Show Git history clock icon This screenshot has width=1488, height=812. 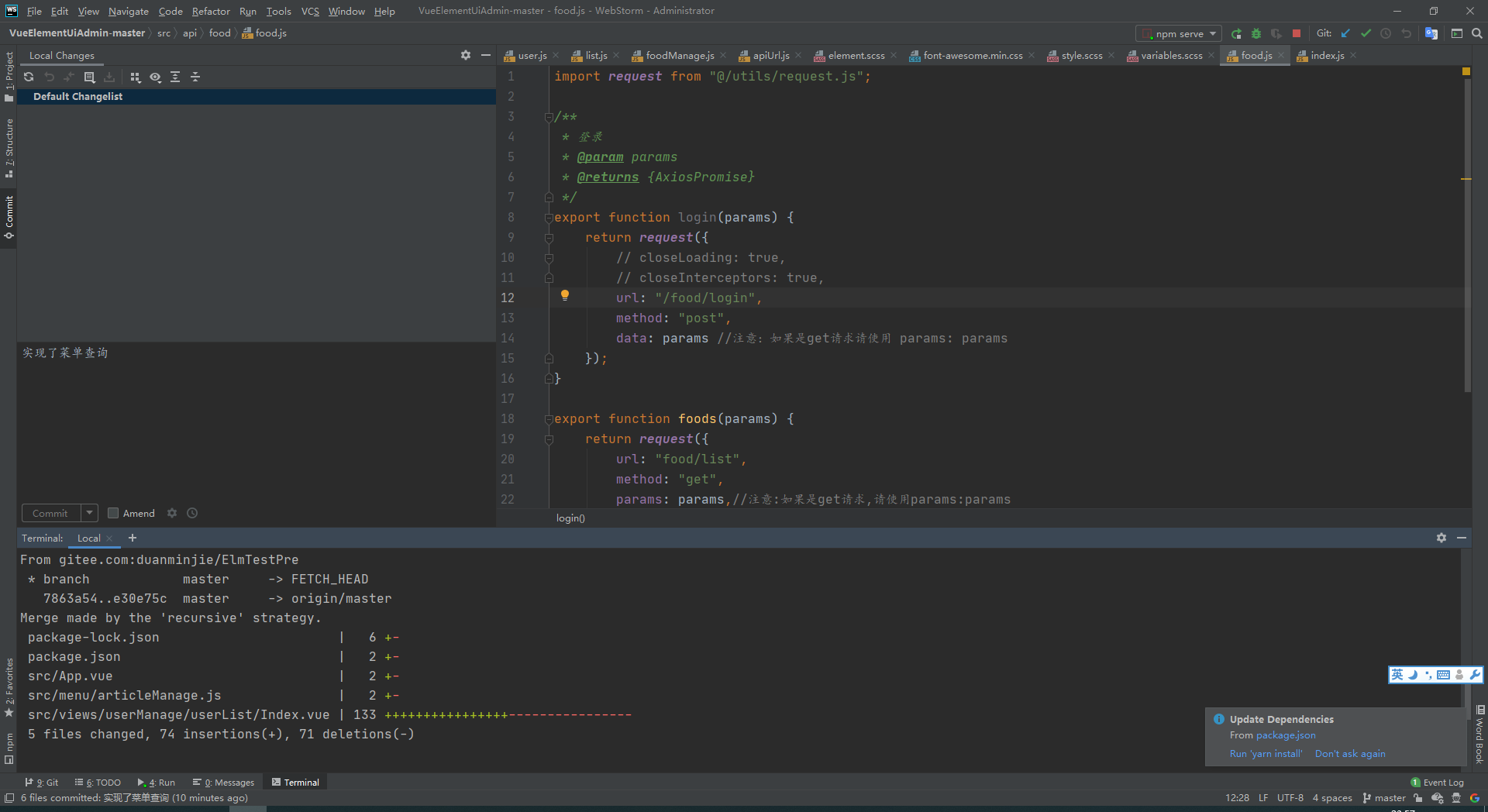click(x=1386, y=33)
